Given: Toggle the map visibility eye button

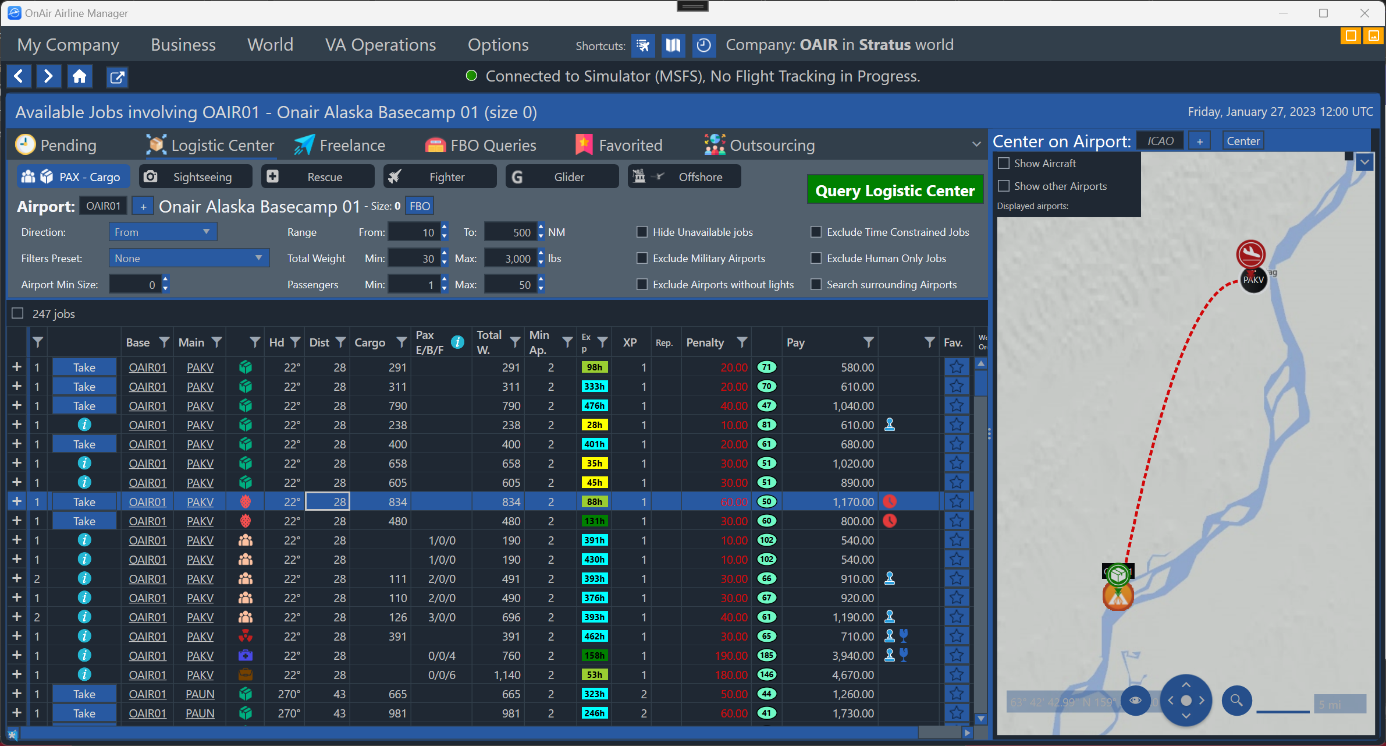Looking at the screenshot, I should (1136, 701).
